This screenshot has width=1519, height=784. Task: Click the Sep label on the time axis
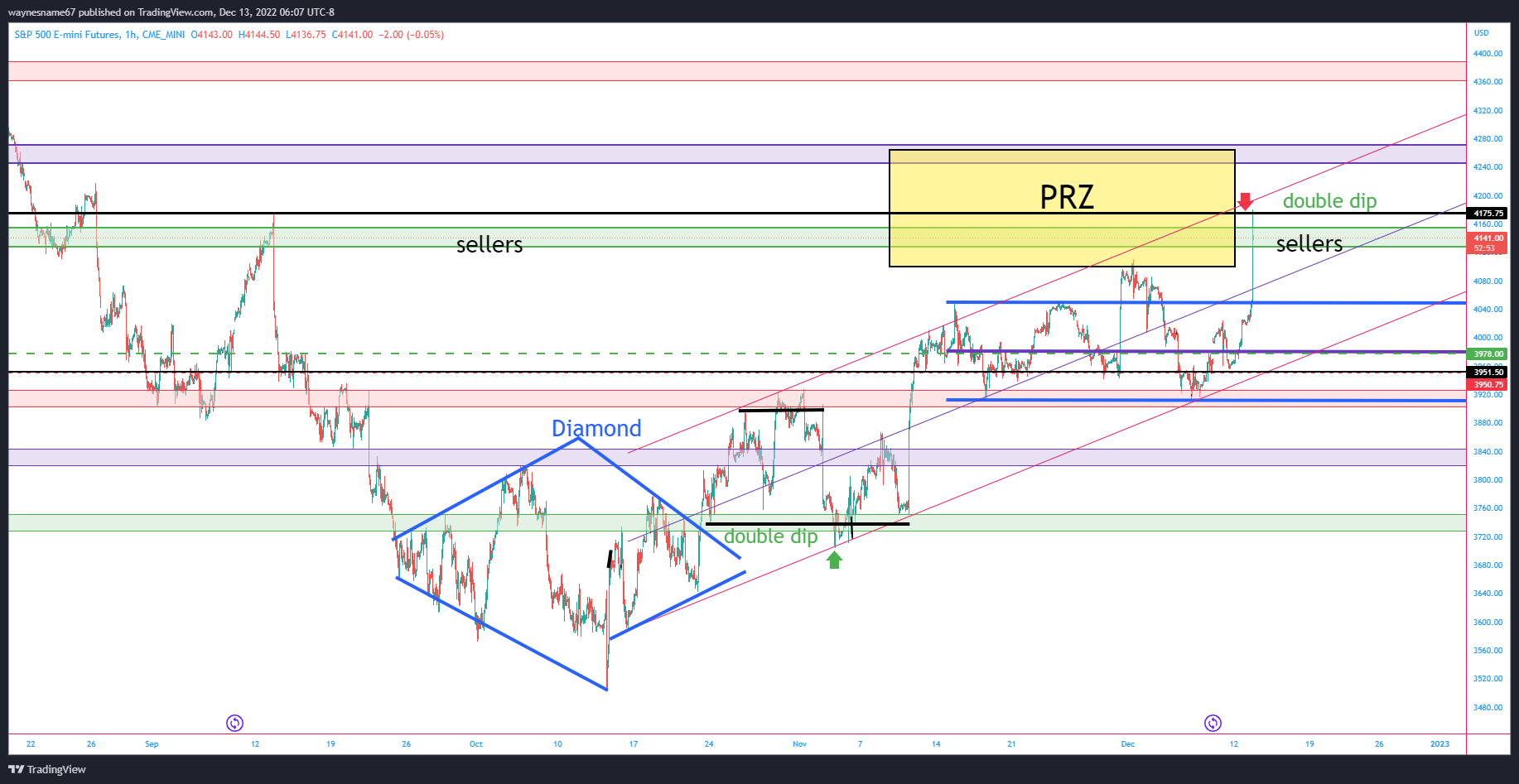152,744
